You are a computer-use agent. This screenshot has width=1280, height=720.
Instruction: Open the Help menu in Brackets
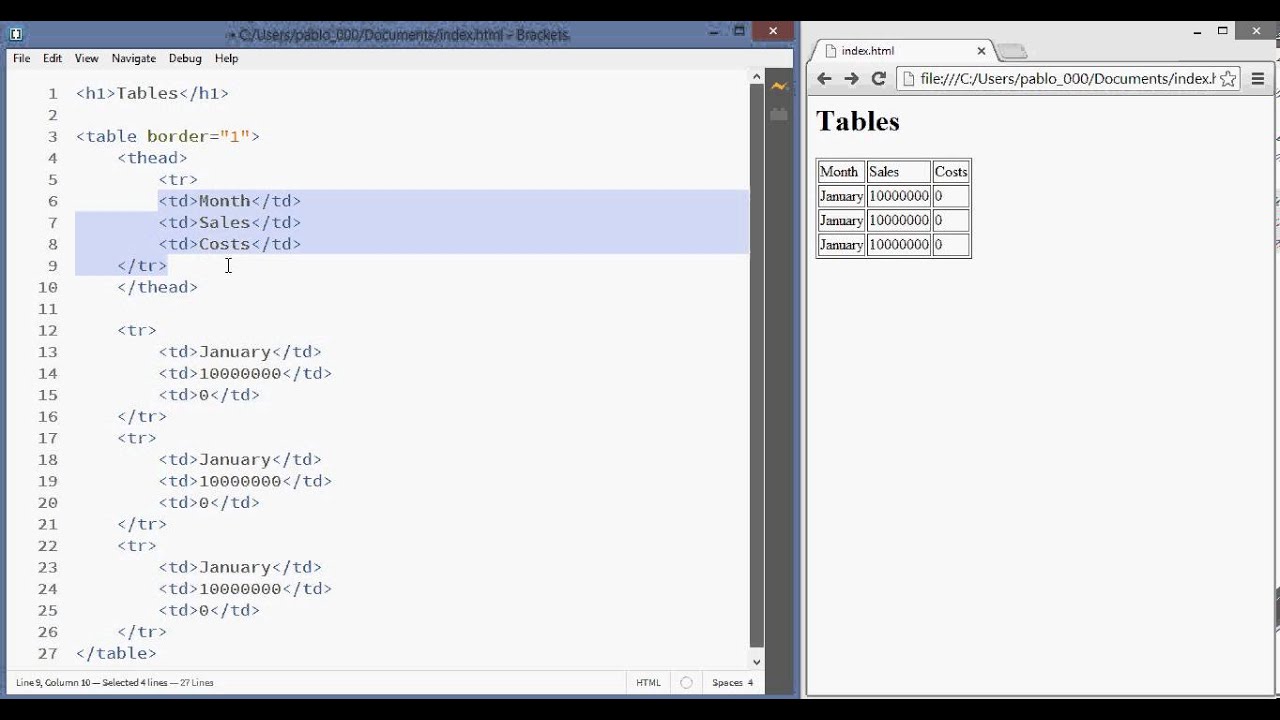tap(226, 58)
